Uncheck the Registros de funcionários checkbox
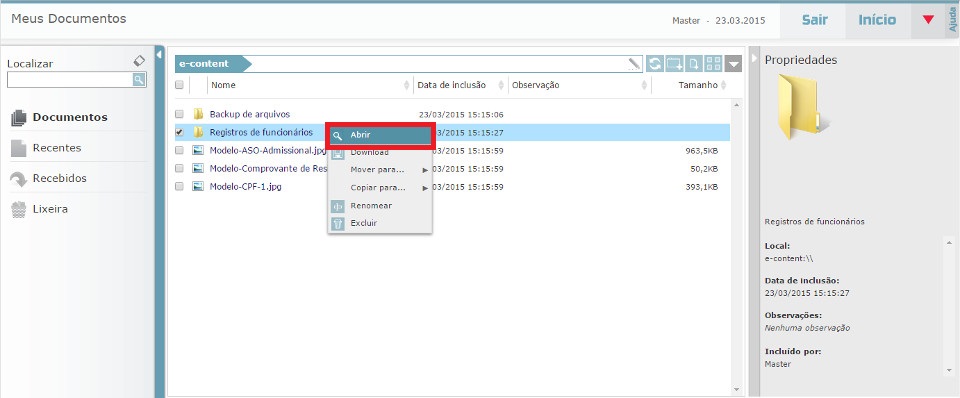Screen dimensions: 960x398 179,132
